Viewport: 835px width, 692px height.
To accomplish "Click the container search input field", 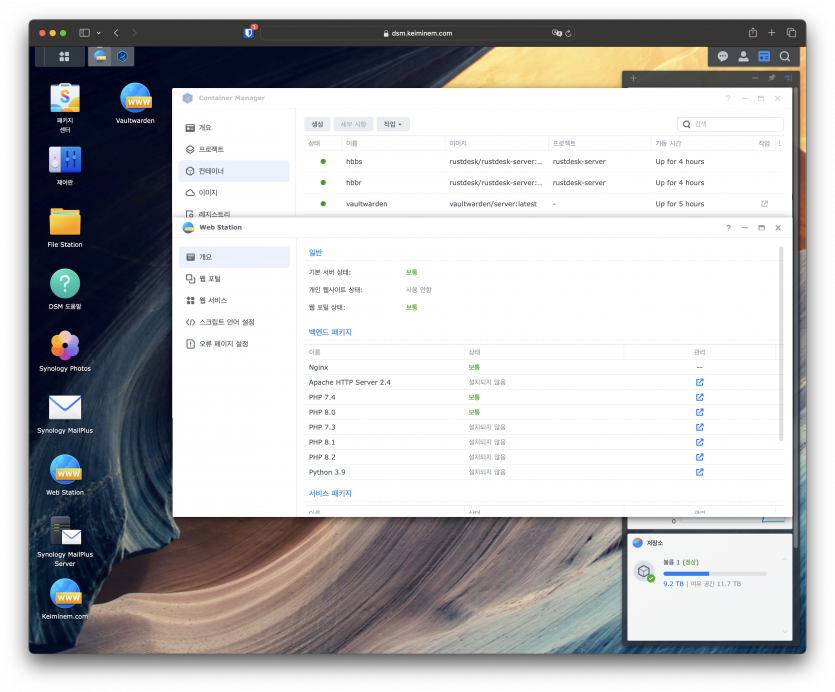I will (x=735, y=124).
